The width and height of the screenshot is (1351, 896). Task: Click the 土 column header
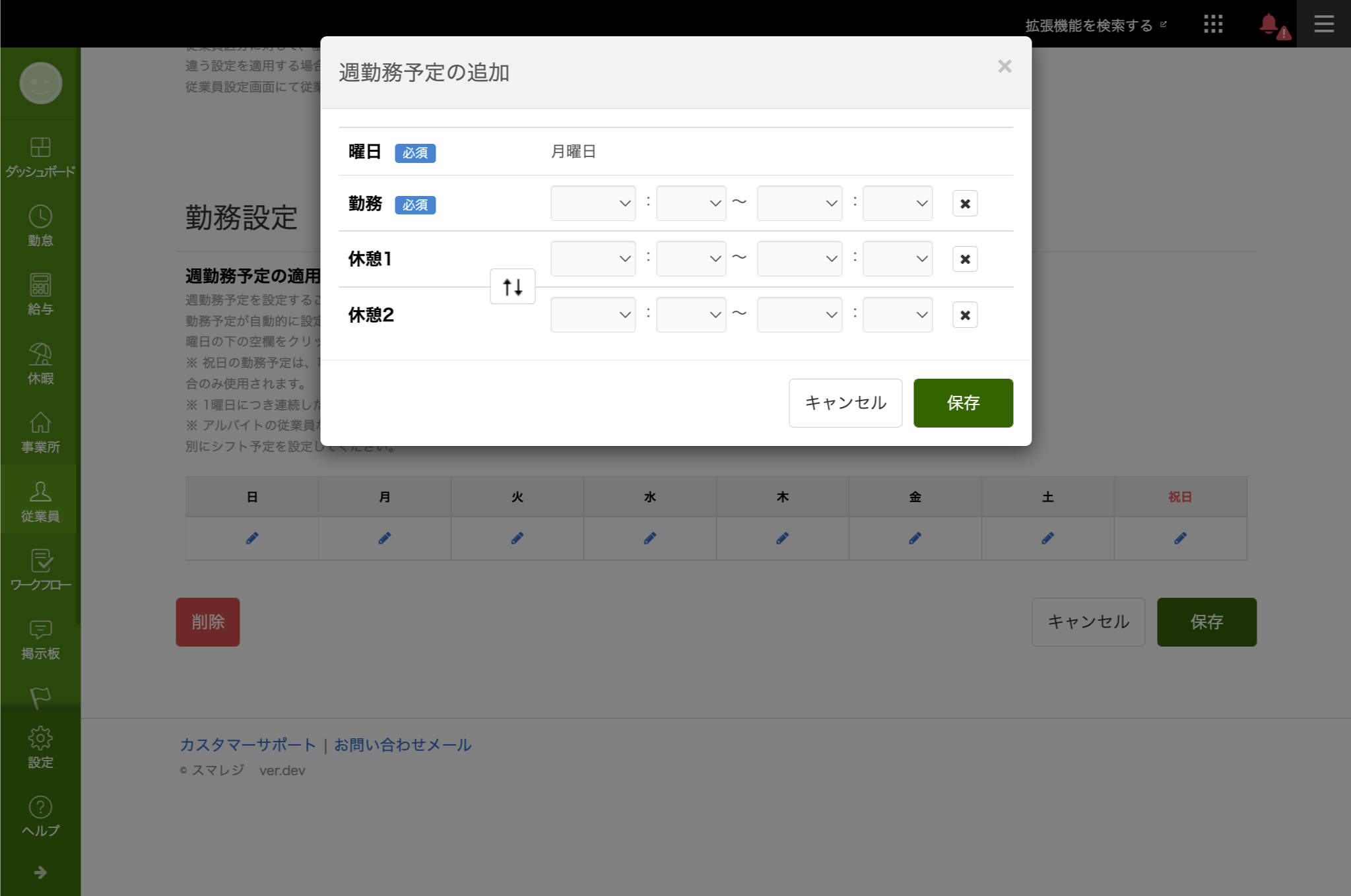tap(1048, 497)
